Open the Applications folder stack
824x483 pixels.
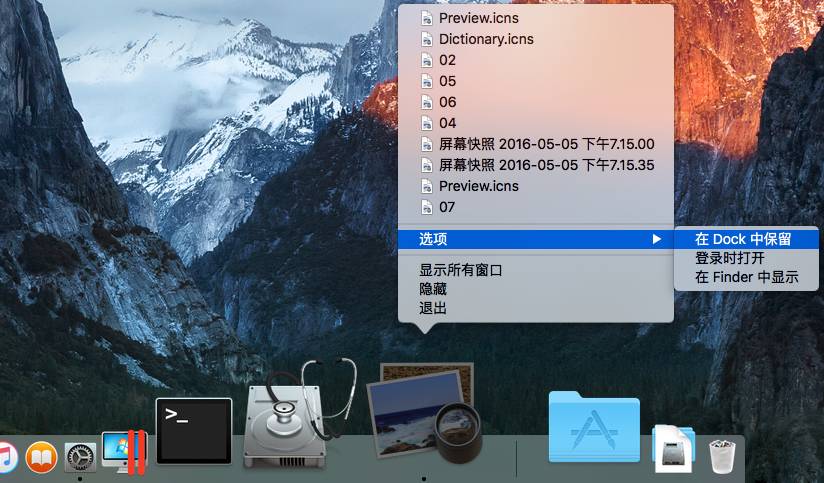click(x=594, y=428)
